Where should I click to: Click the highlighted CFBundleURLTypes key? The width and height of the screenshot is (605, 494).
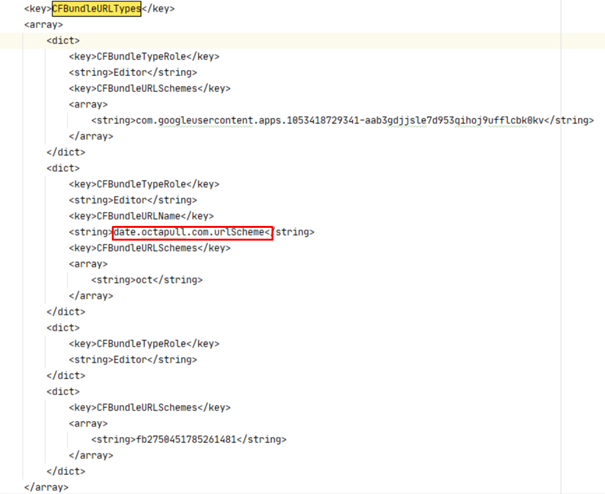click(x=97, y=9)
